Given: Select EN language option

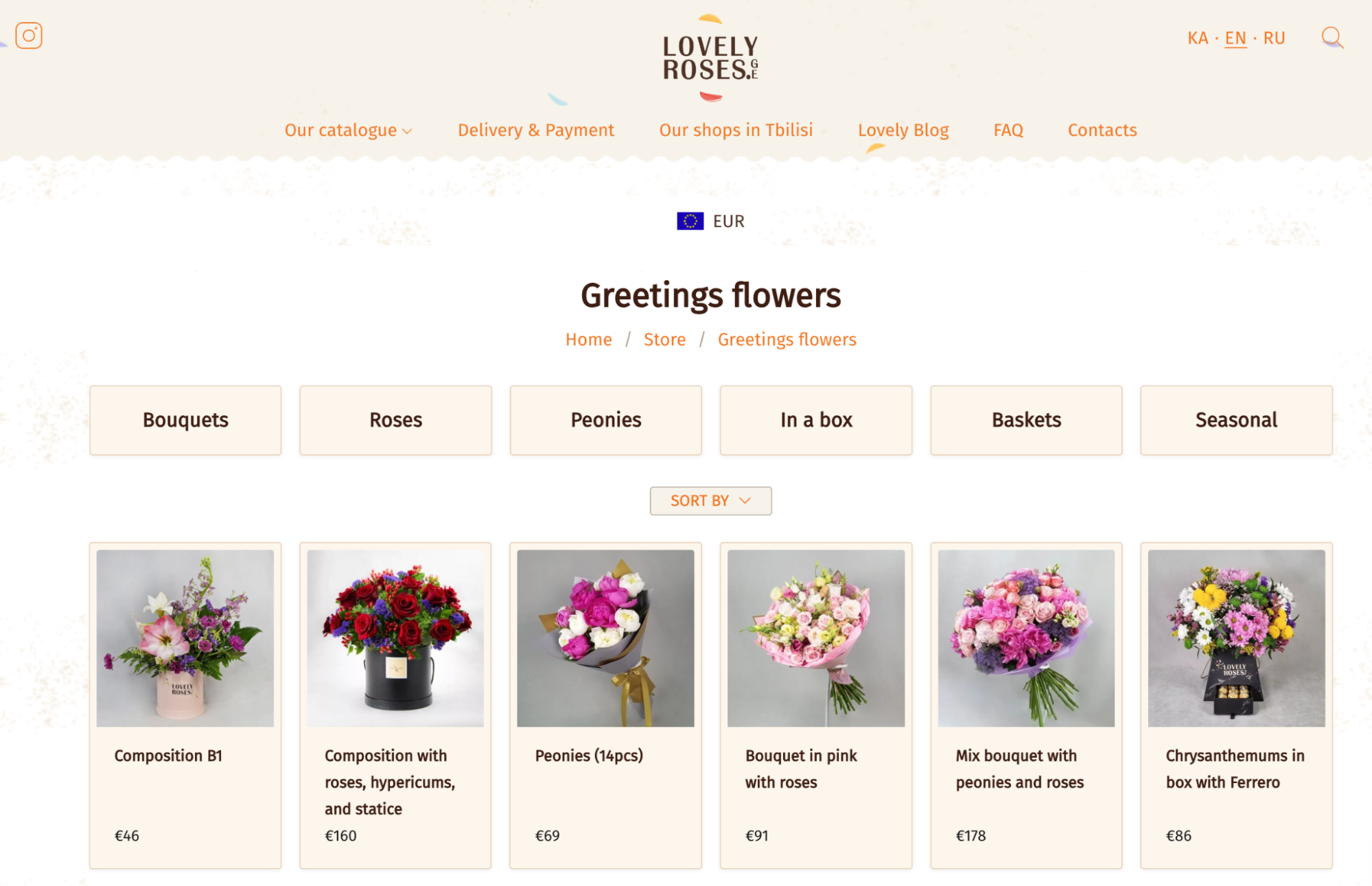Looking at the screenshot, I should (x=1235, y=38).
